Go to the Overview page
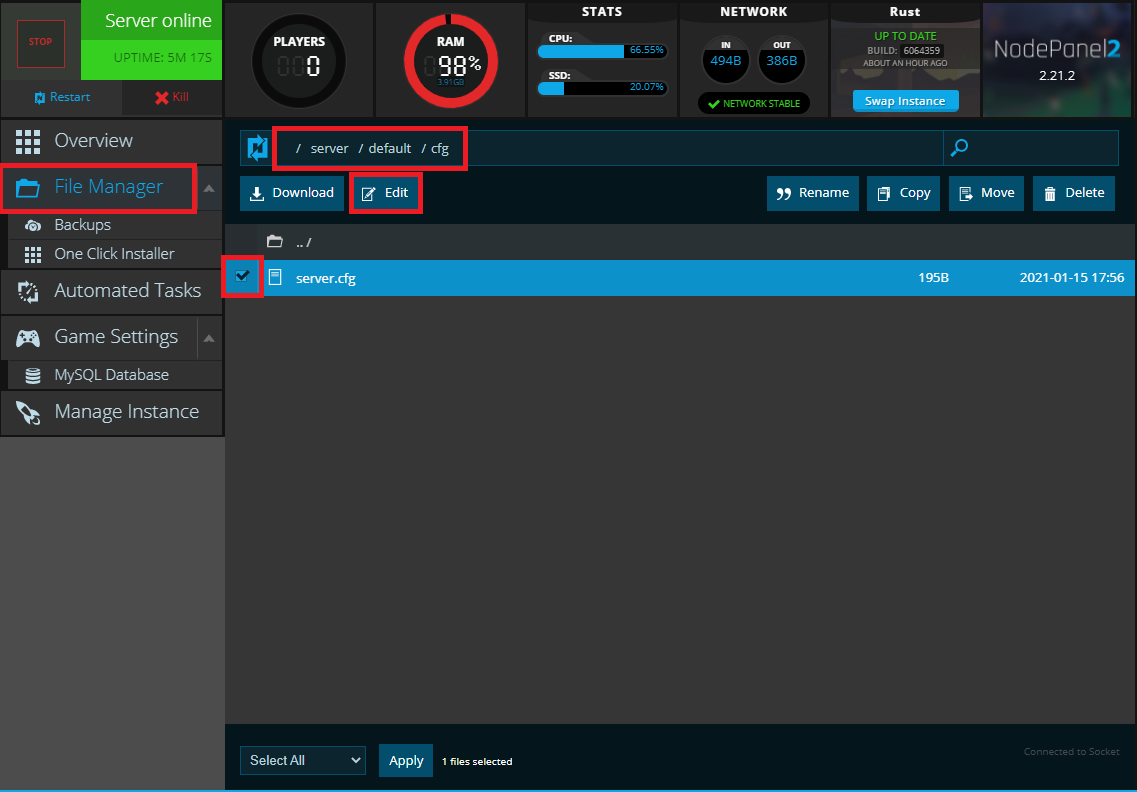1137x792 pixels. [111, 141]
